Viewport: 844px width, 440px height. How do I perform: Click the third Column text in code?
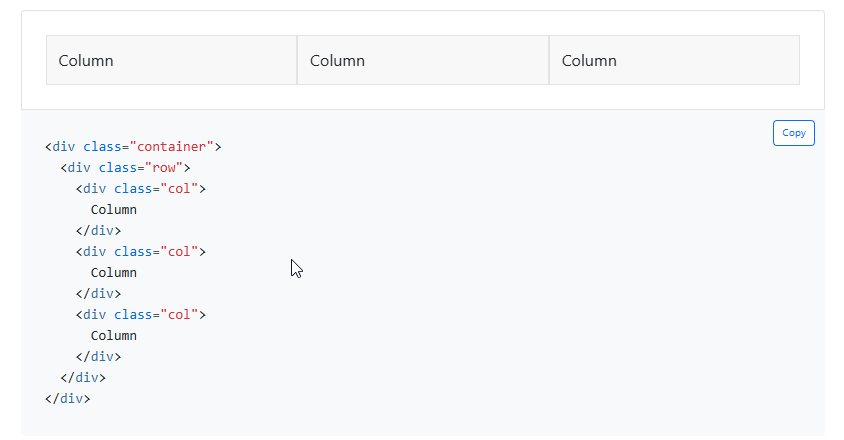point(114,336)
